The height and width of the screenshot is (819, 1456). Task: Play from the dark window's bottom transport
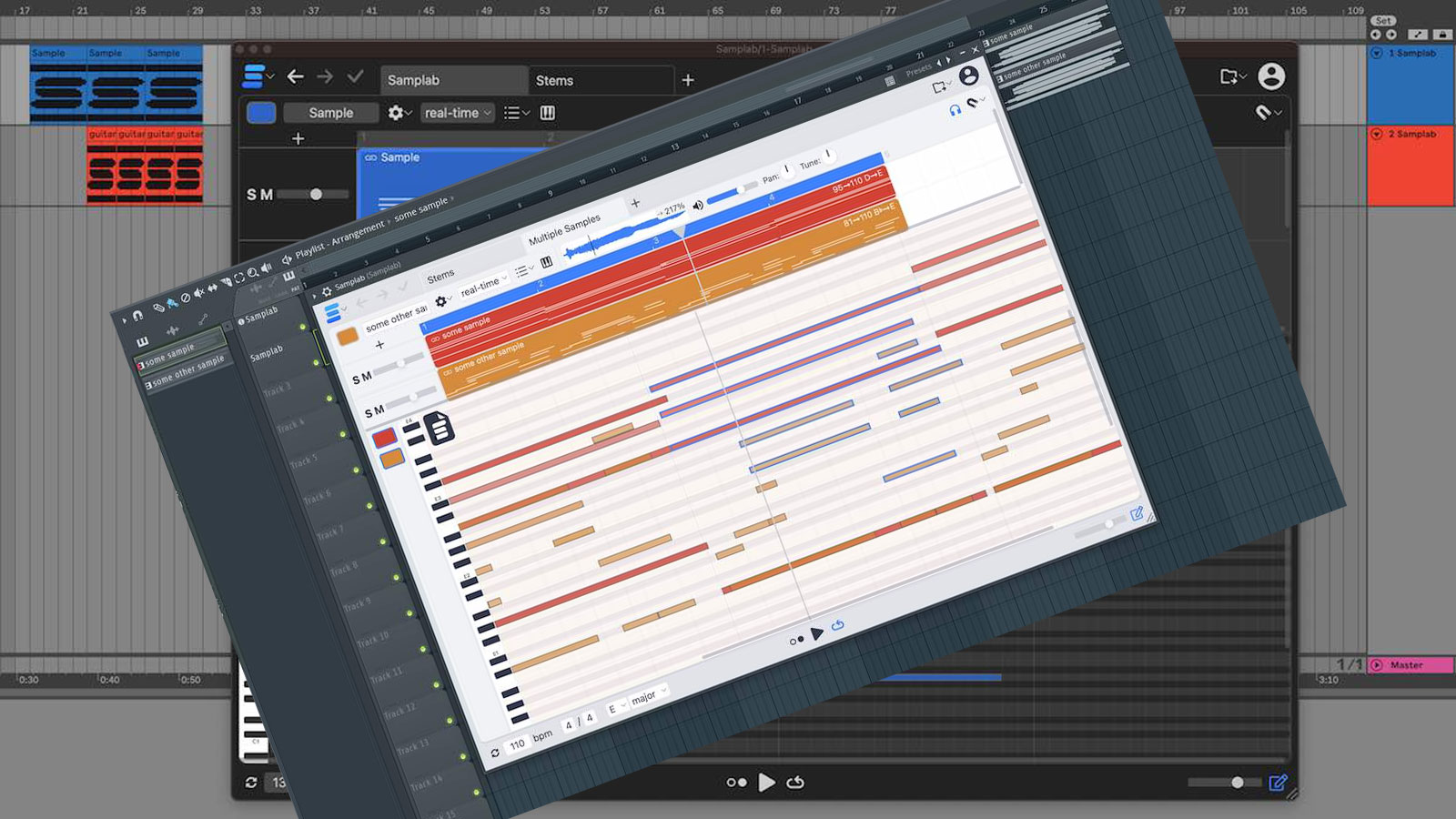pos(766,783)
